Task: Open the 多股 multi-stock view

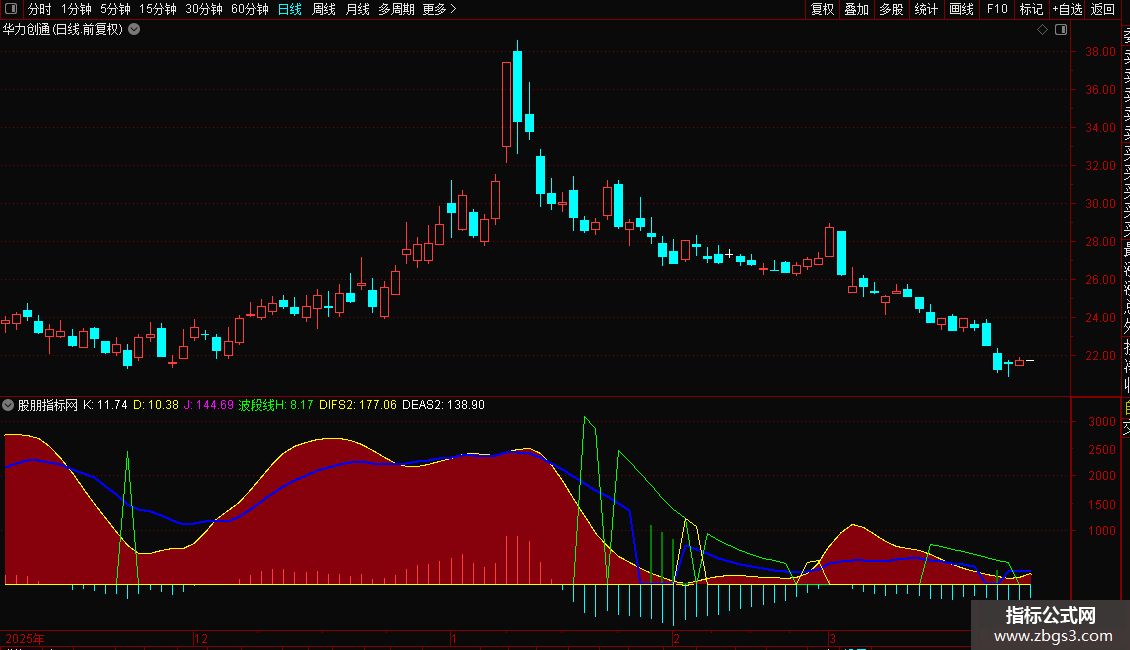Action: (891, 9)
